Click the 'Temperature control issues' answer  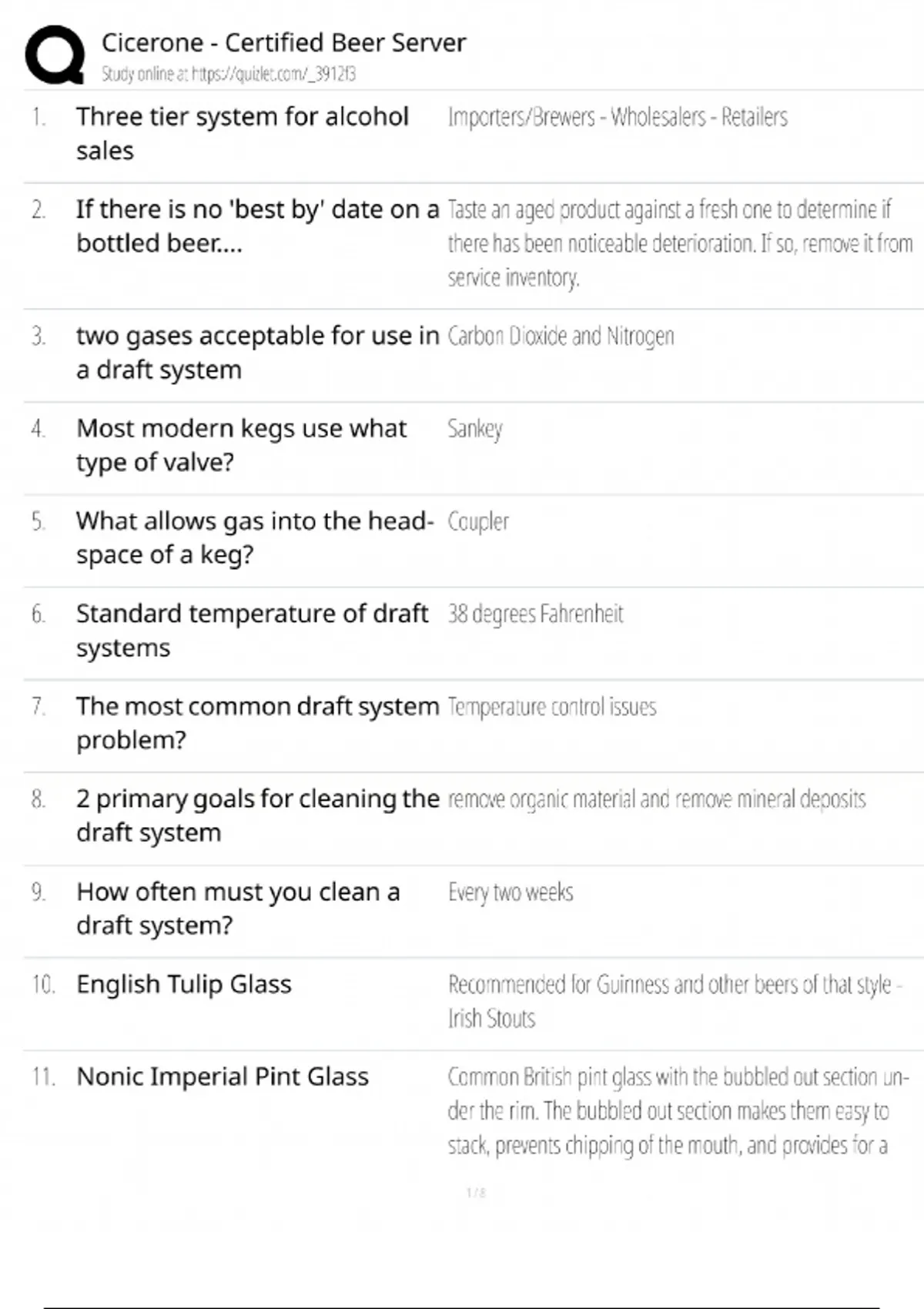[x=552, y=707]
